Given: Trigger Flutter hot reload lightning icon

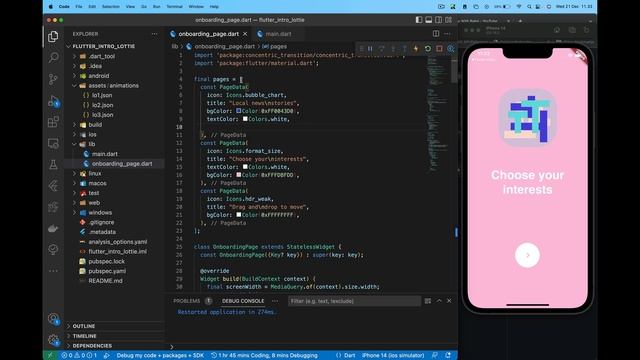Looking at the screenshot, I should (x=416, y=49).
